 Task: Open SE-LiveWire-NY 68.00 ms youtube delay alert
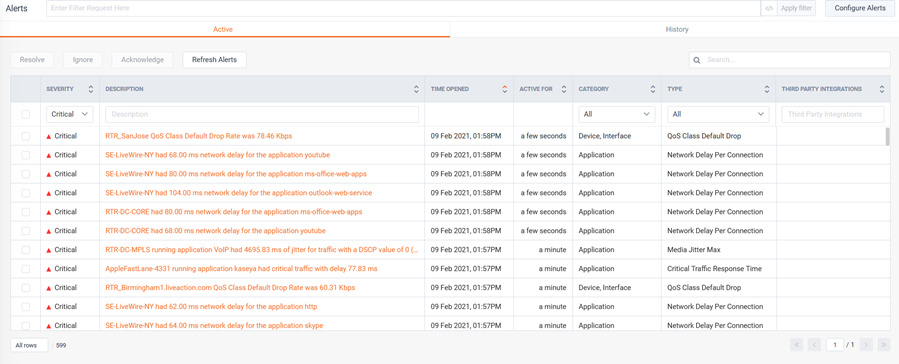218,155
